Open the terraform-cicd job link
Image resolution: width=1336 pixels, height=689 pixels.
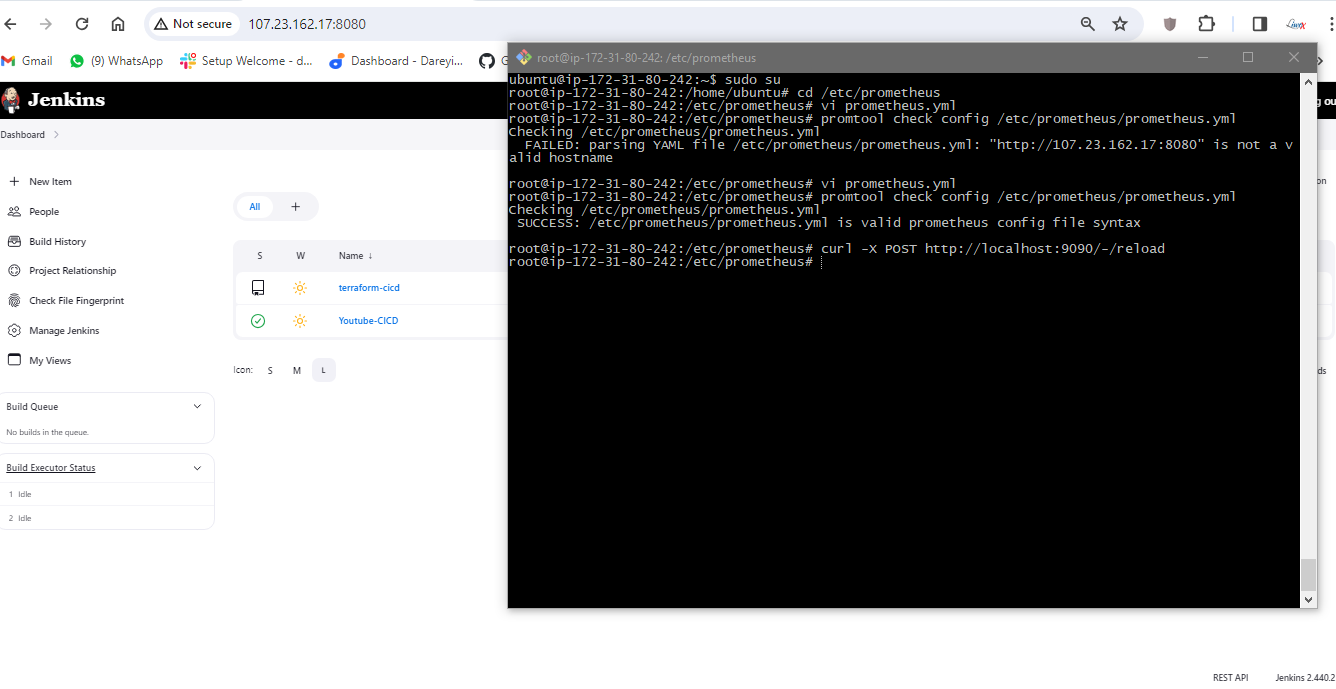click(369, 288)
